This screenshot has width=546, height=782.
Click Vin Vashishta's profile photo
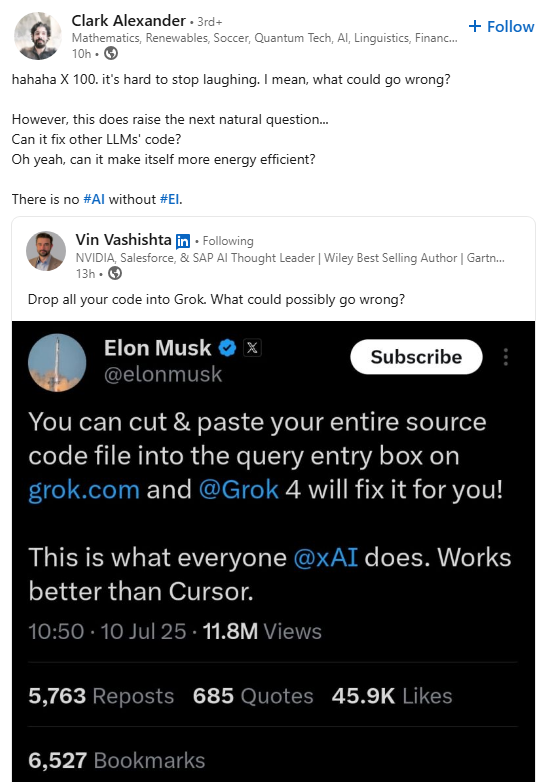click(46, 251)
